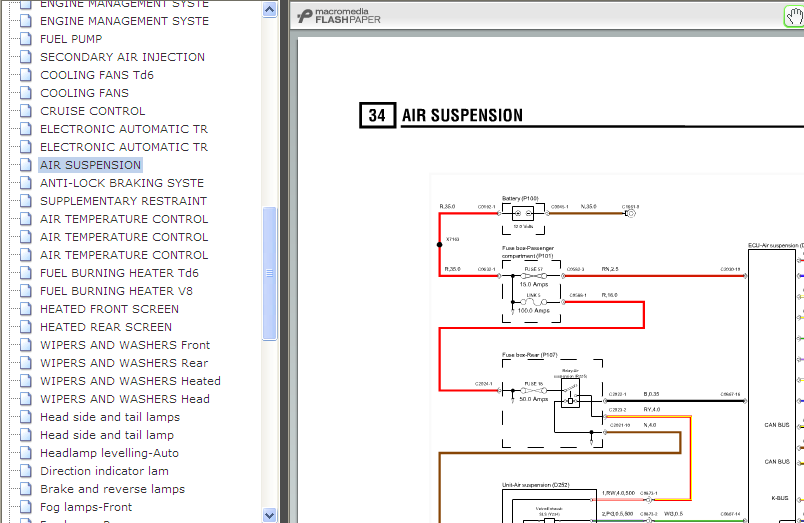Click the page icon beside HEATED REAR SCREEN
Image resolution: width=804 pixels, height=523 pixels.
[26, 327]
